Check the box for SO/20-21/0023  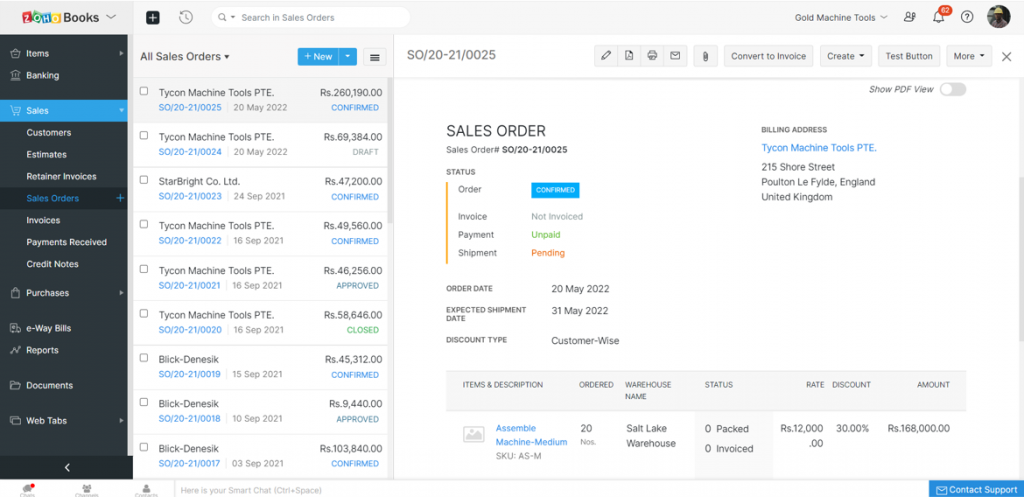144,180
